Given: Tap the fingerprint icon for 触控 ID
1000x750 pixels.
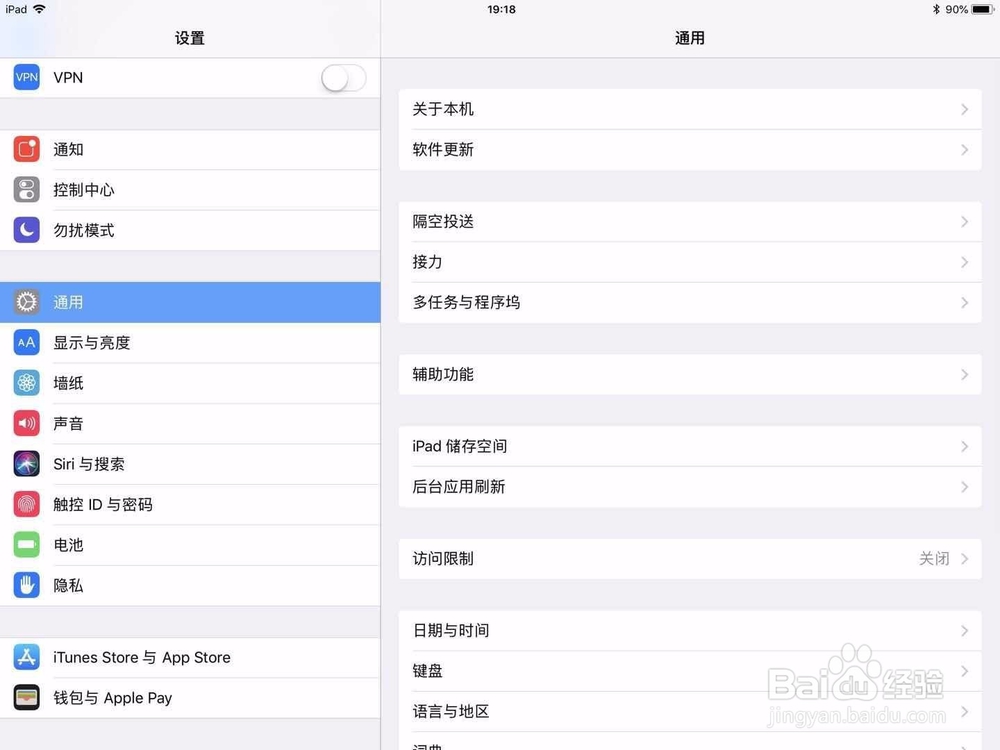Looking at the screenshot, I should tap(26, 504).
